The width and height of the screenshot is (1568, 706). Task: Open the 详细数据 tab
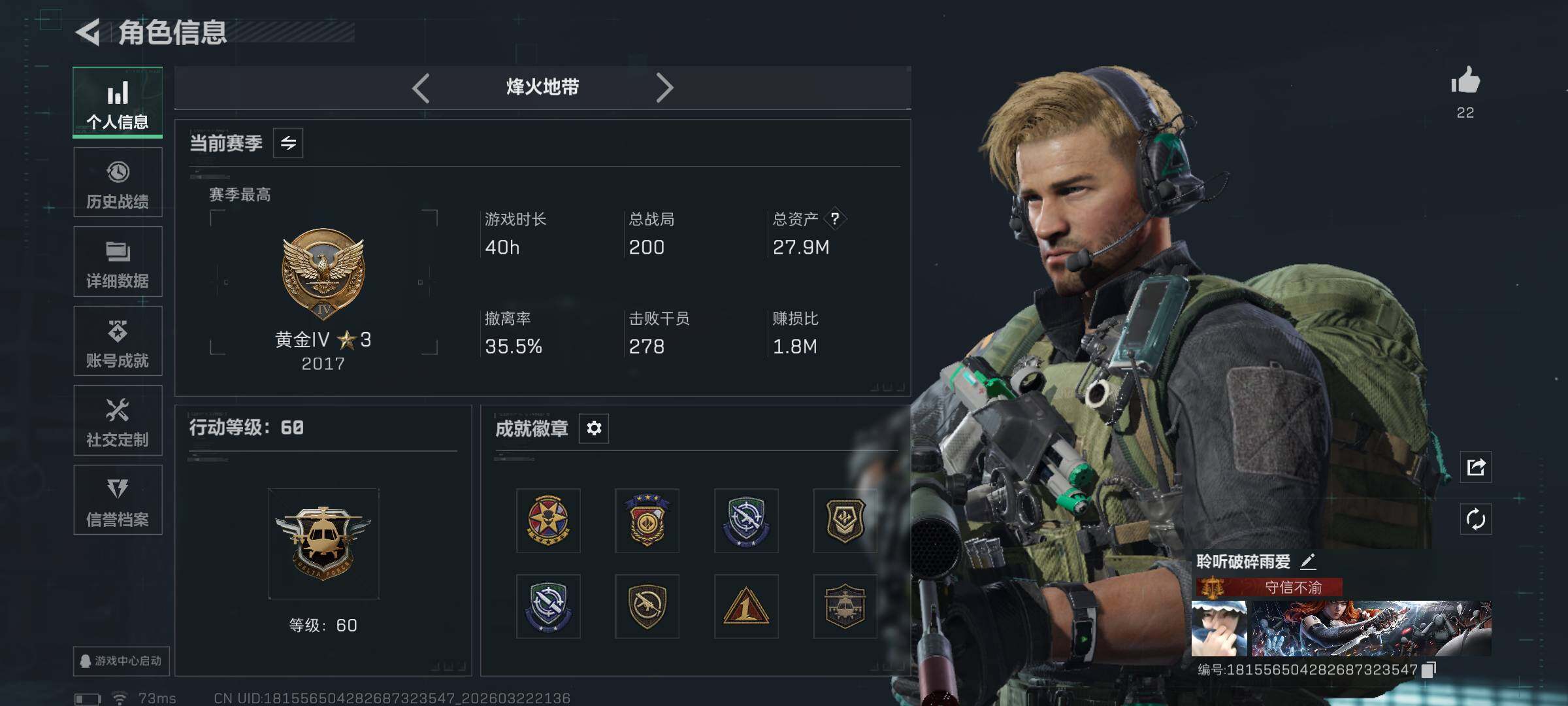pyautogui.click(x=118, y=261)
